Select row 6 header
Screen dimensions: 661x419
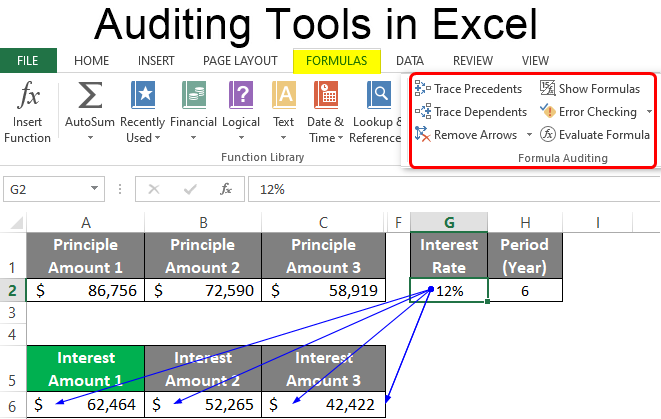click(x=12, y=406)
